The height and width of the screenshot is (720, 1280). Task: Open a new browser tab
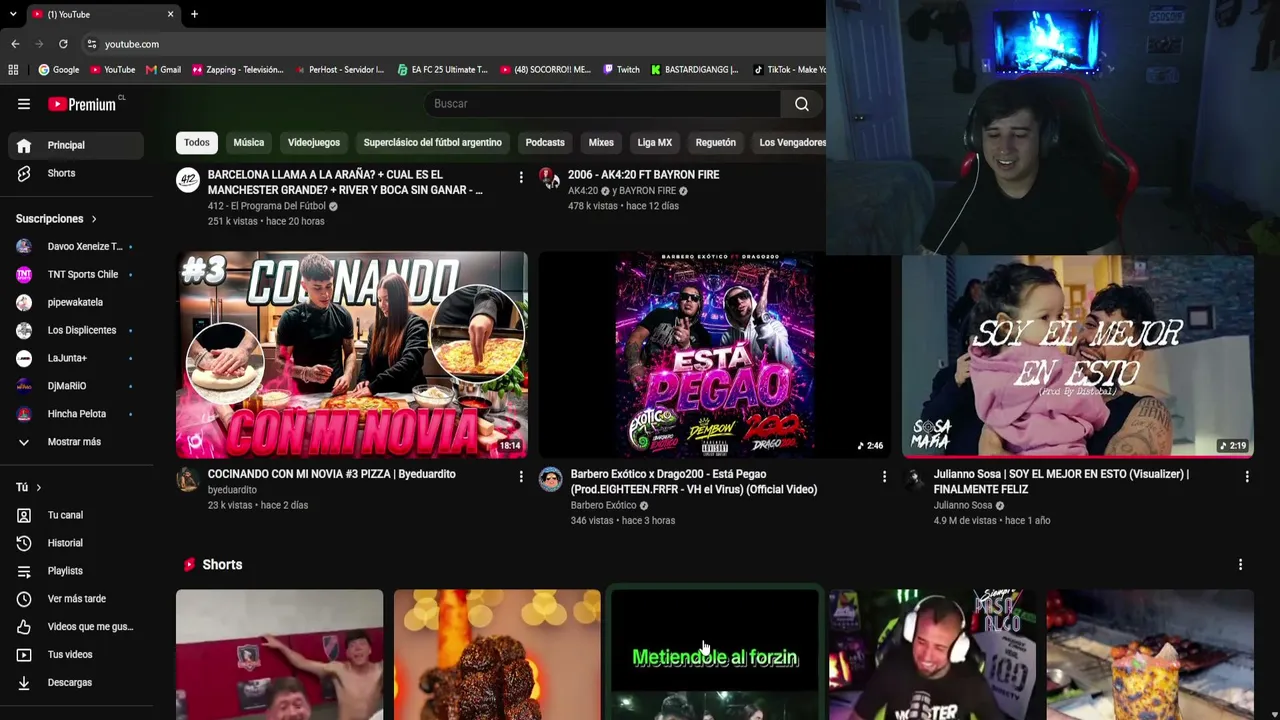[194, 14]
